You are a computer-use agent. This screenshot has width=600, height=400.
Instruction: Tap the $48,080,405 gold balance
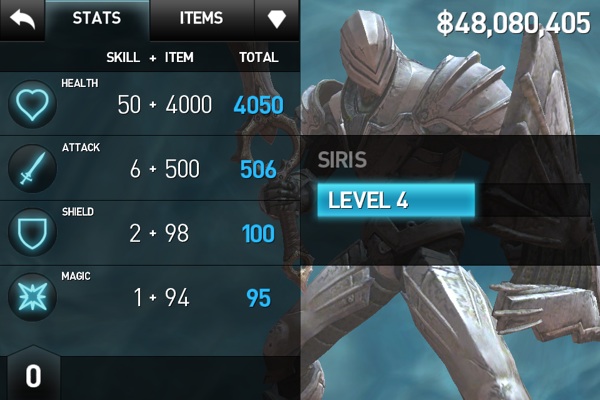click(513, 23)
